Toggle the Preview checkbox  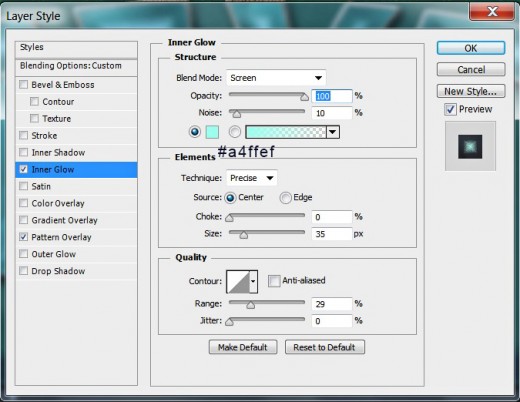(x=450, y=109)
